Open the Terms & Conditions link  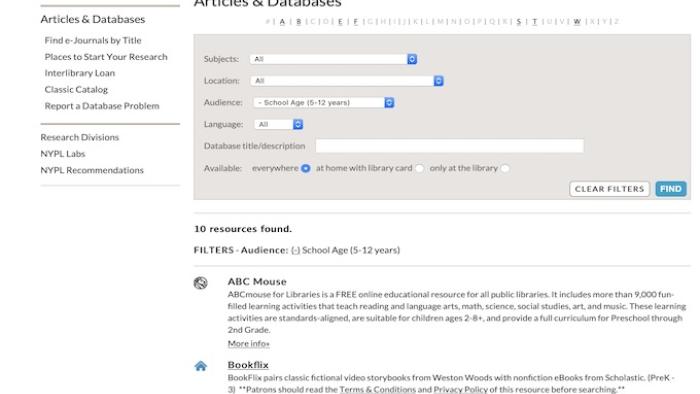[x=377, y=389]
